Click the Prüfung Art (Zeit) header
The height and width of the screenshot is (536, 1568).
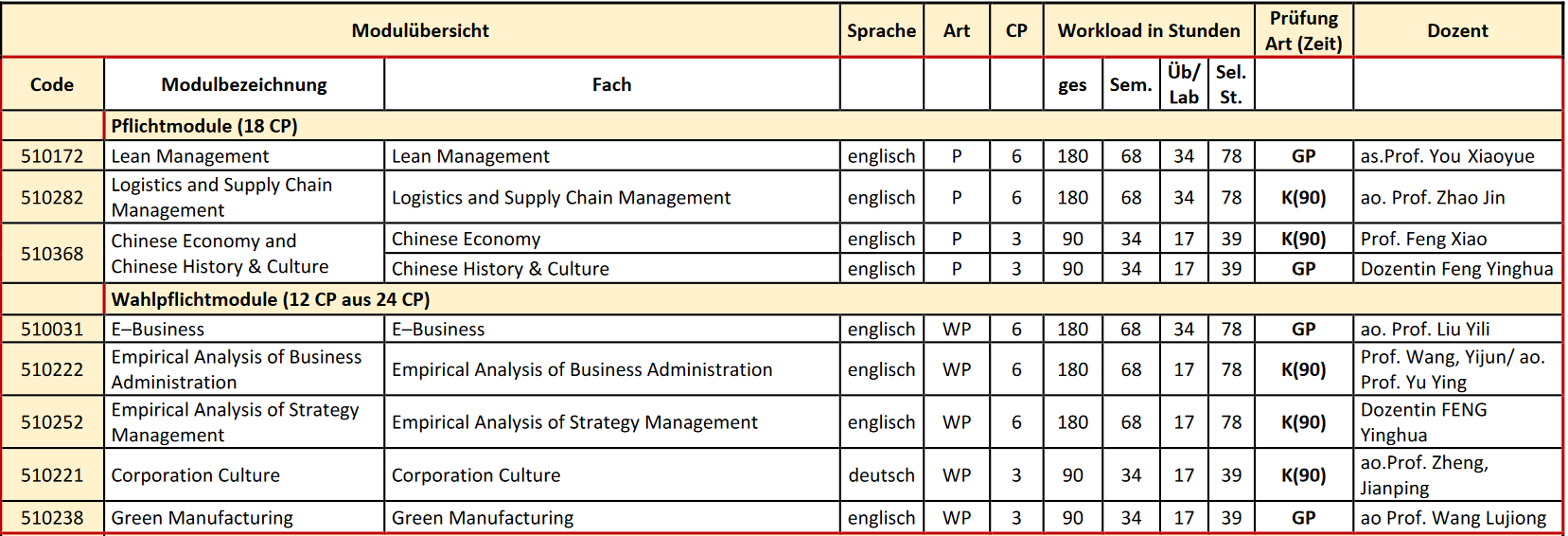tap(1303, 30)
